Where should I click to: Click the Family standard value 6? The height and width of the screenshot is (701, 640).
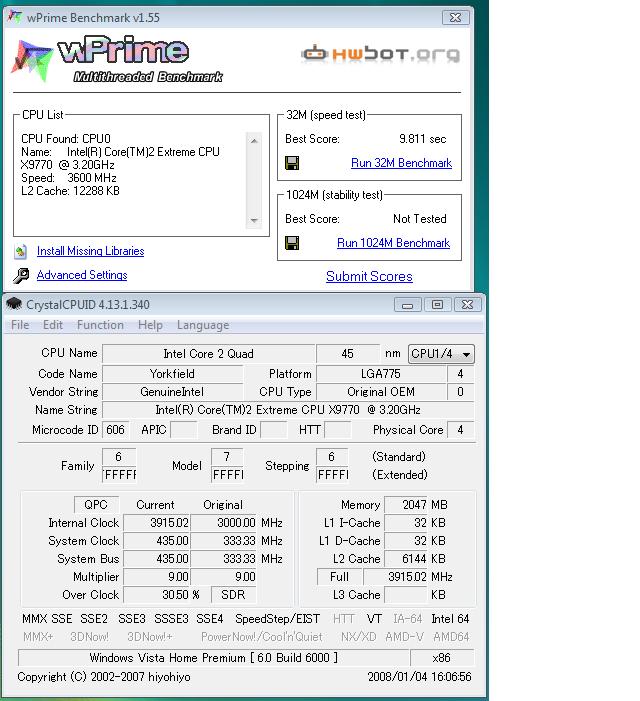pos(118,456)
